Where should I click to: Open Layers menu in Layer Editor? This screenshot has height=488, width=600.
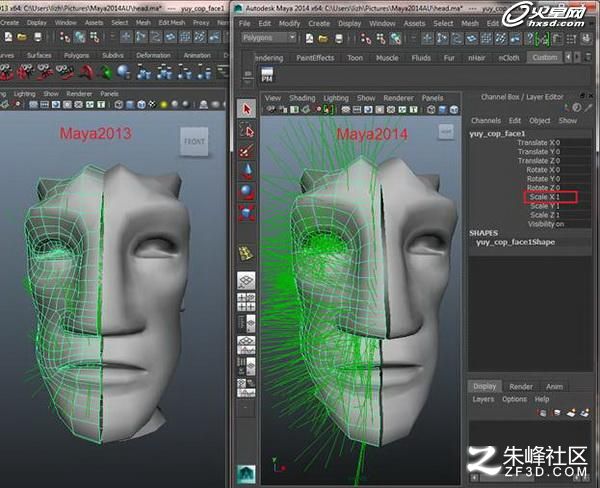click(x=483, y=399)
